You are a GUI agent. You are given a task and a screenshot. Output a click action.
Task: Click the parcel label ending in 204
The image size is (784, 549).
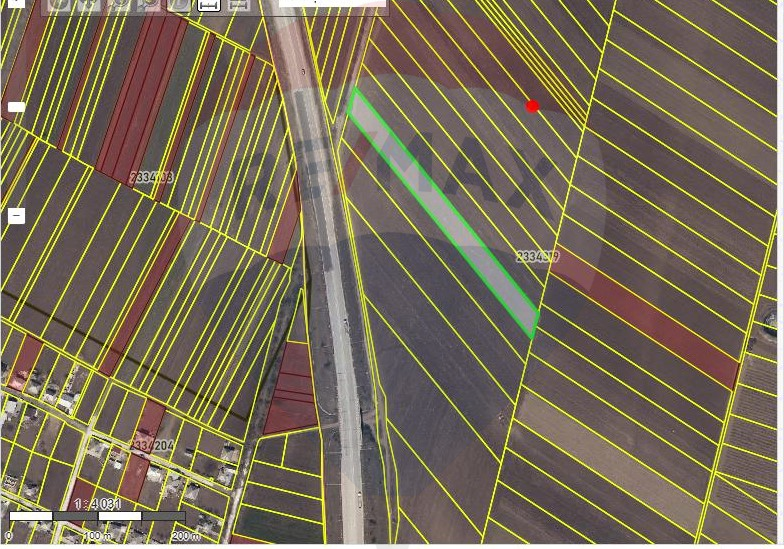pos(153,445)
